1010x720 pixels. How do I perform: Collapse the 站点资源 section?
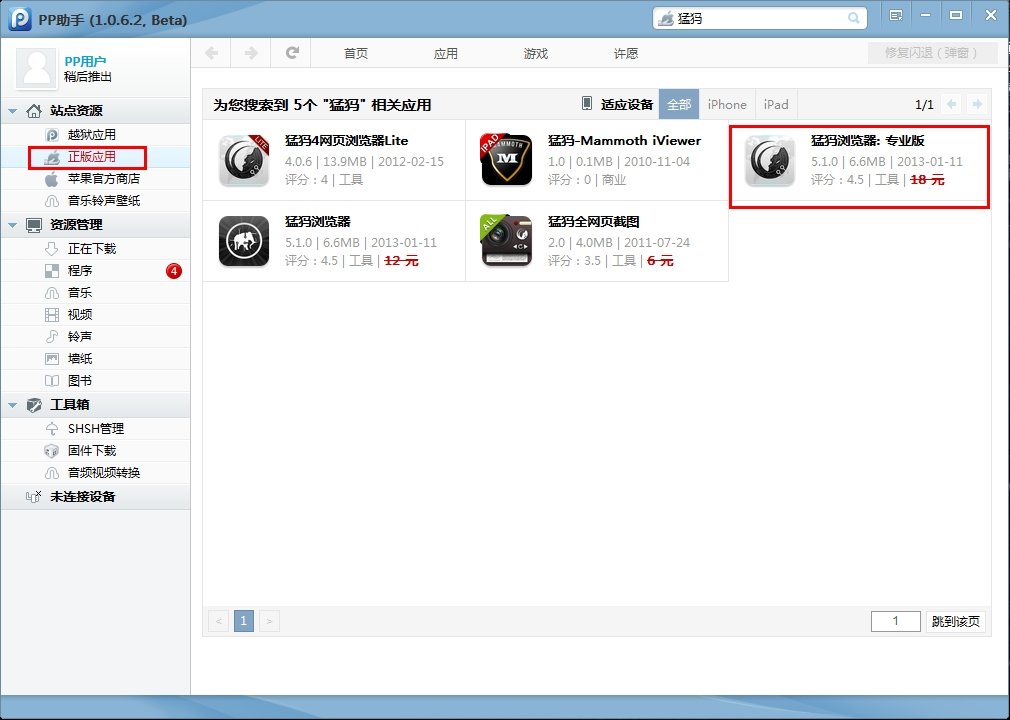pos(12,111)
